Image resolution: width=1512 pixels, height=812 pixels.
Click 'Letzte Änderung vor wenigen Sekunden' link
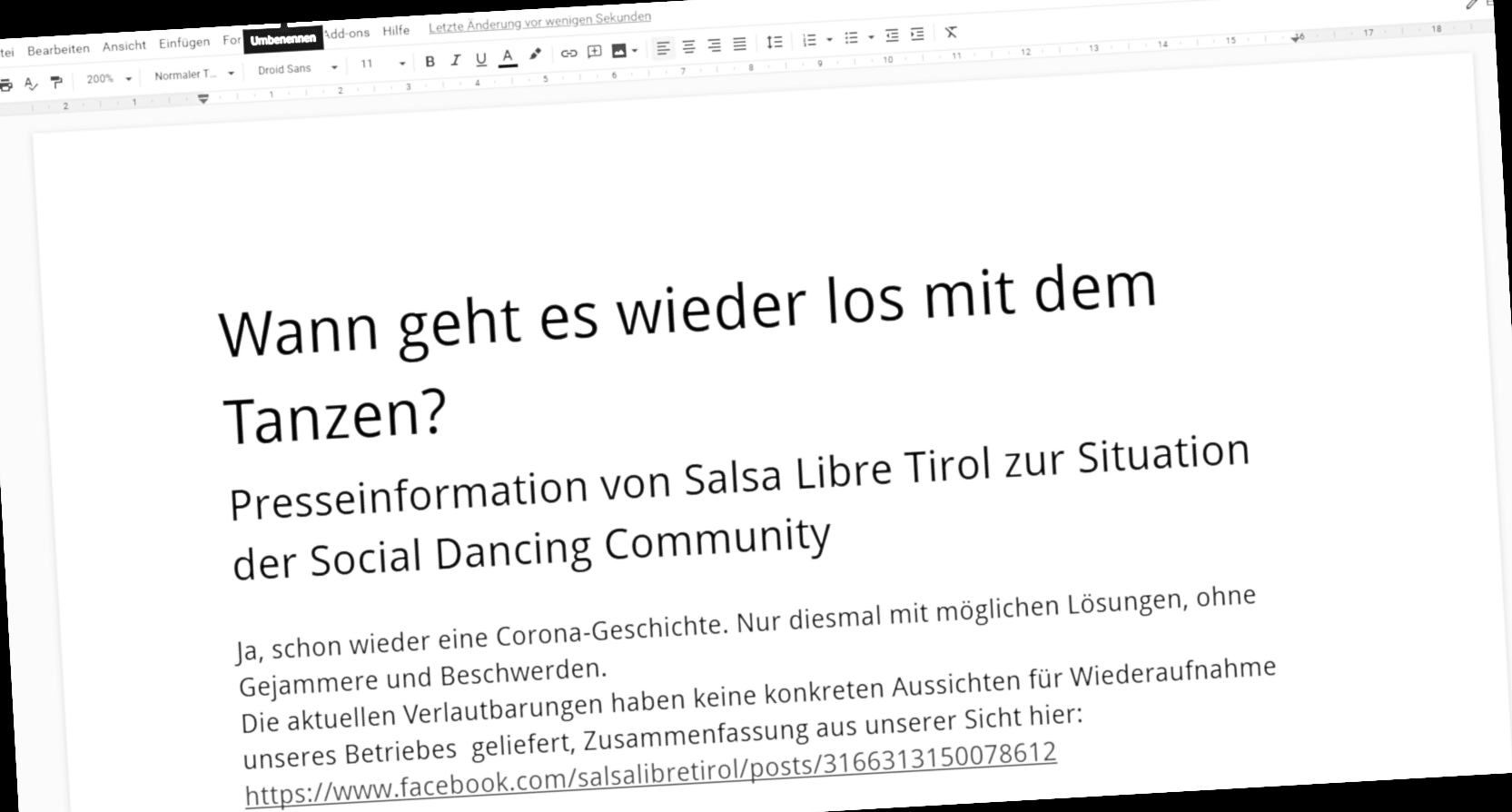point(539,22)
